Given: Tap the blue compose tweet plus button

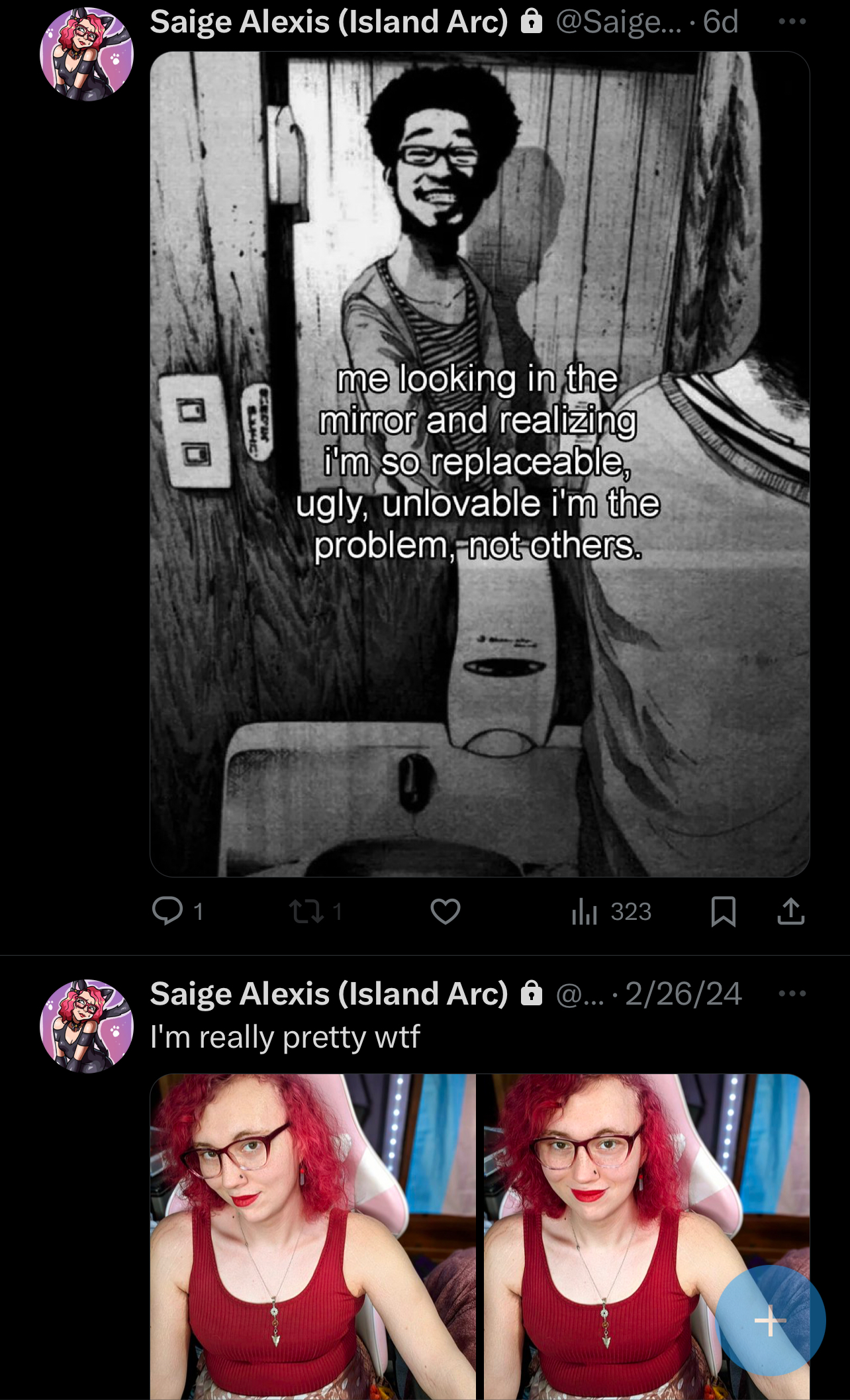Looking at the screenshot, I should [x=771, y=1321].
